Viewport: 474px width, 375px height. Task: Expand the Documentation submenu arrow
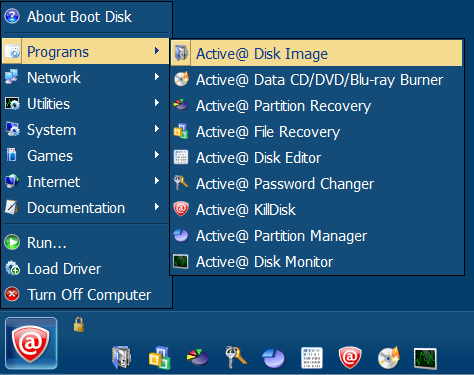(x=157, y=207)
